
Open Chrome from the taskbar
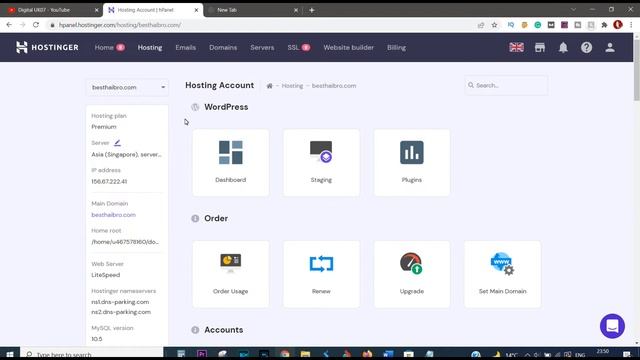(x=285, y=354)
